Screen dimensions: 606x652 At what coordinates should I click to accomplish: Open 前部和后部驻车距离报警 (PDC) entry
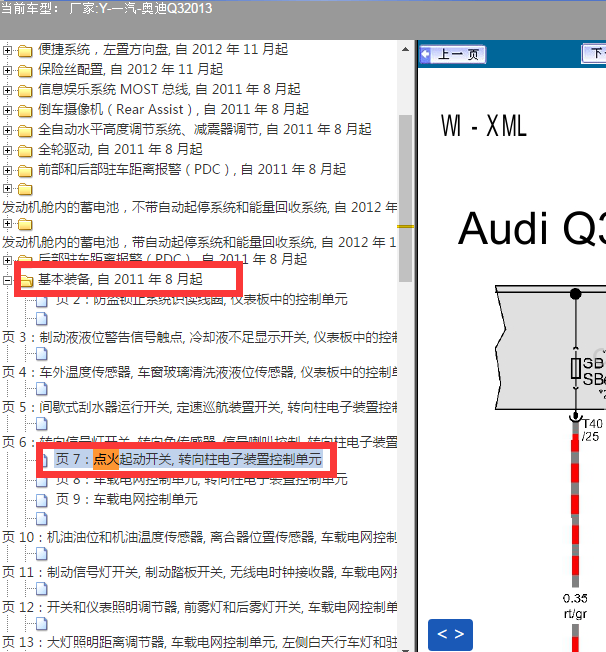pos(192,169)
